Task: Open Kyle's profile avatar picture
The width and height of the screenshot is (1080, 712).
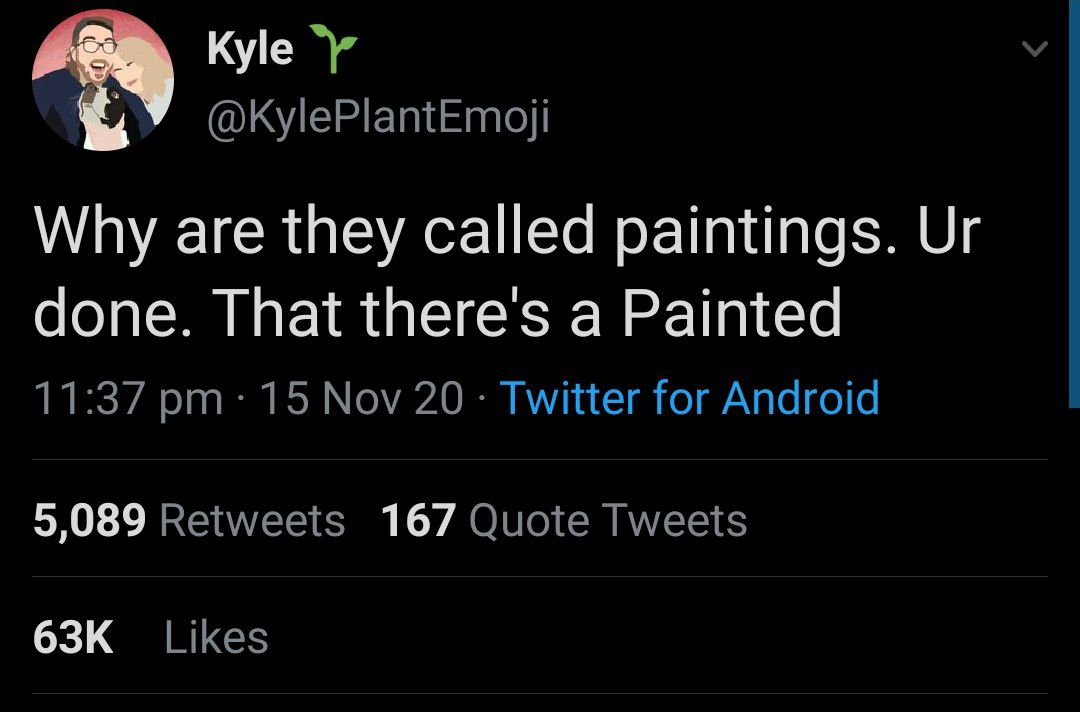Action: 103,80
